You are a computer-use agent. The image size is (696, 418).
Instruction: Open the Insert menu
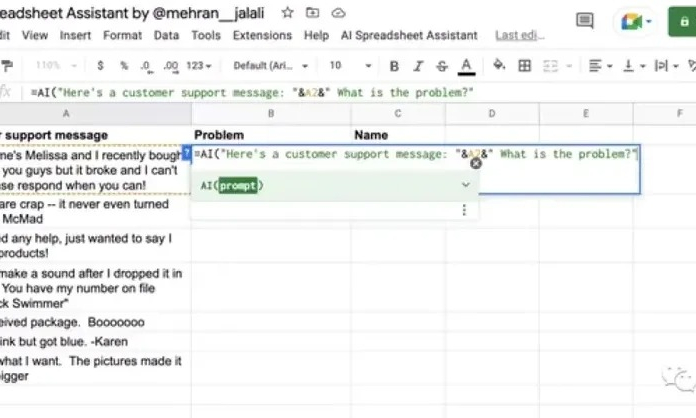pyautogui.click(x=75, y=35)
